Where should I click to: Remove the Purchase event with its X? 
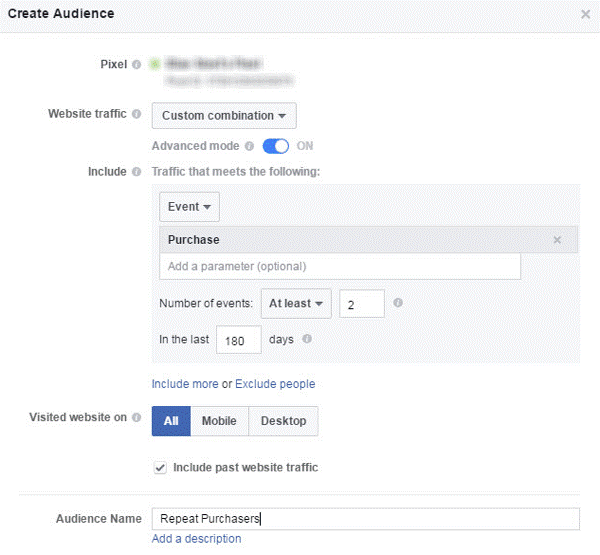557,240
